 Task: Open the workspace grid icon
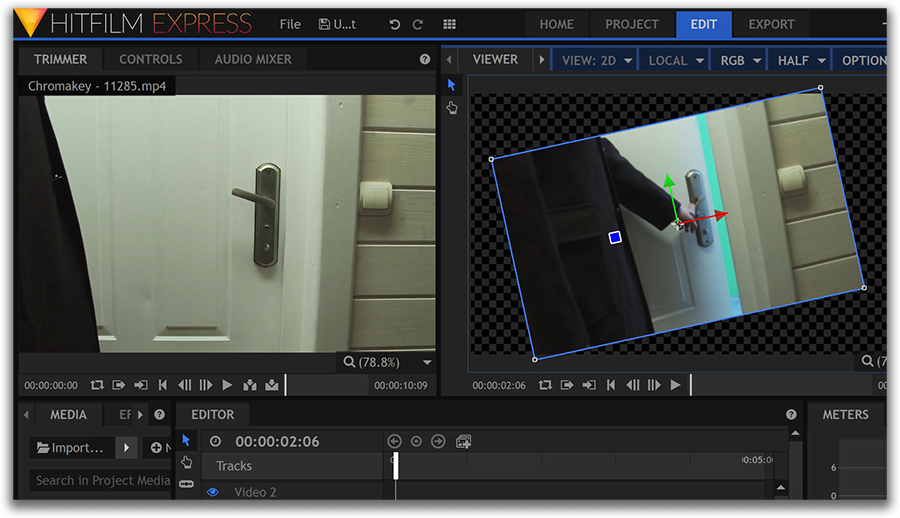pyautogui.click(x=449, y=24)
